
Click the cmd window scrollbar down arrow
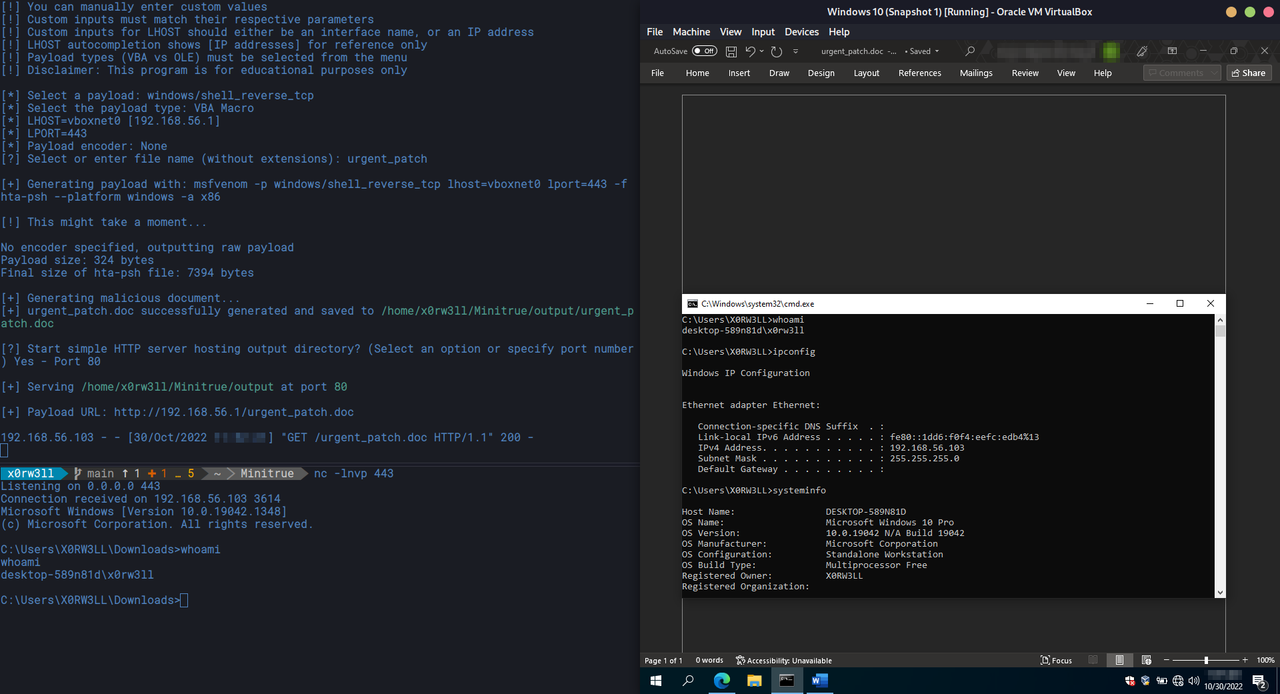pos(1220,593)
